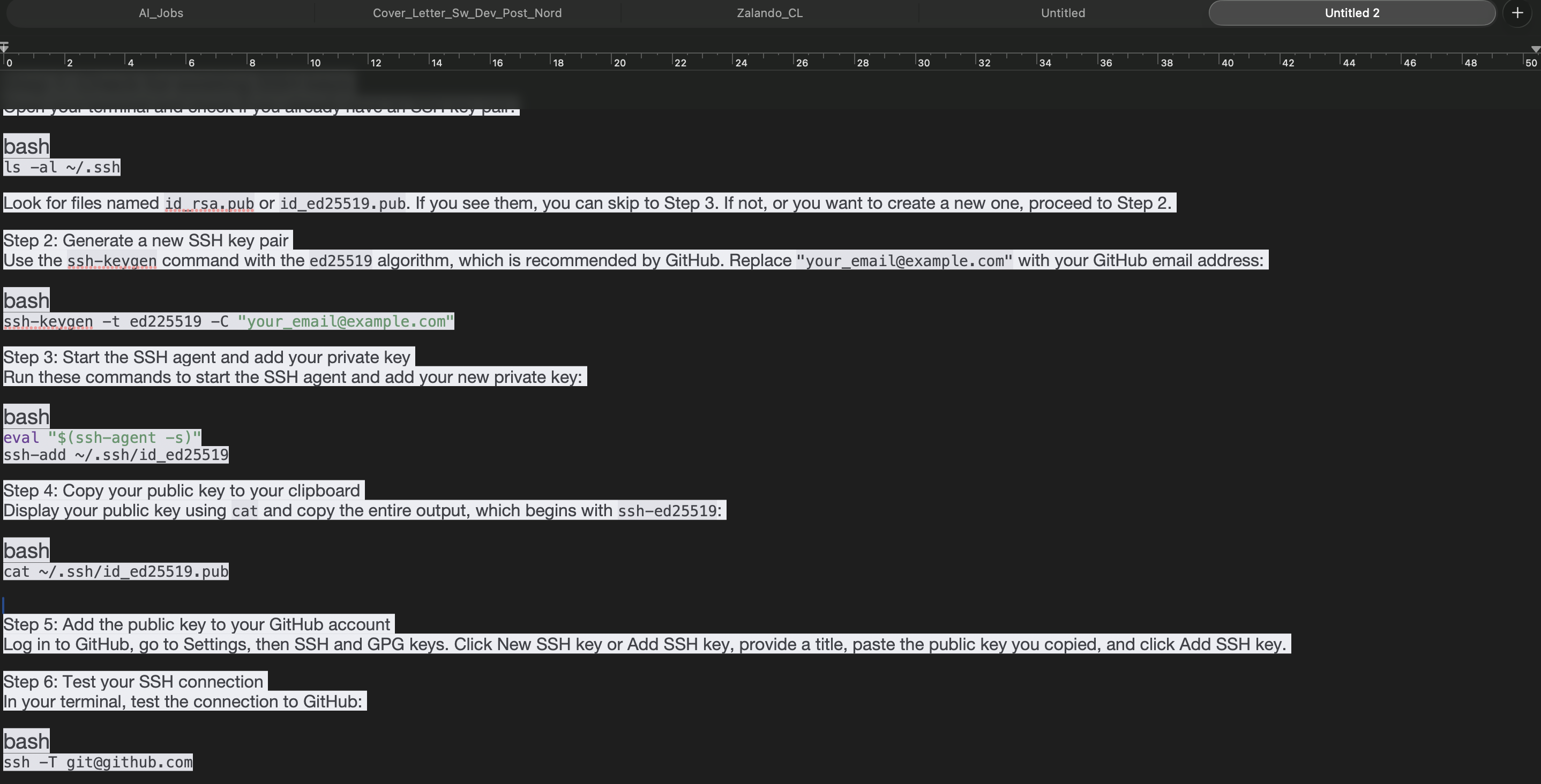
Task: Select the Untitled 2 tab
Action: point(1351,13)
